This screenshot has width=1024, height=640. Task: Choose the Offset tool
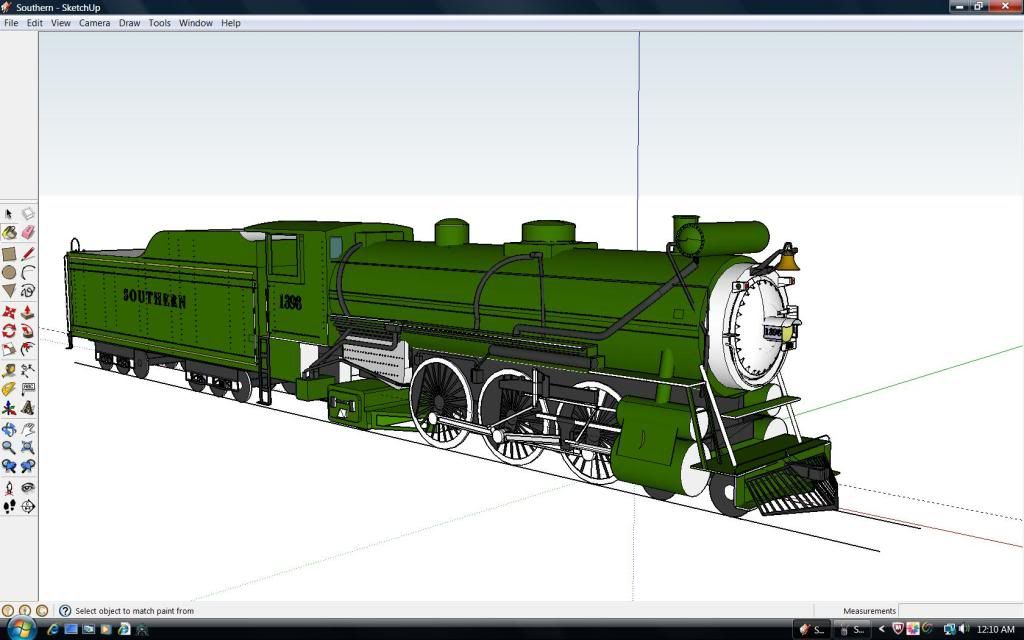coord(27,349)
